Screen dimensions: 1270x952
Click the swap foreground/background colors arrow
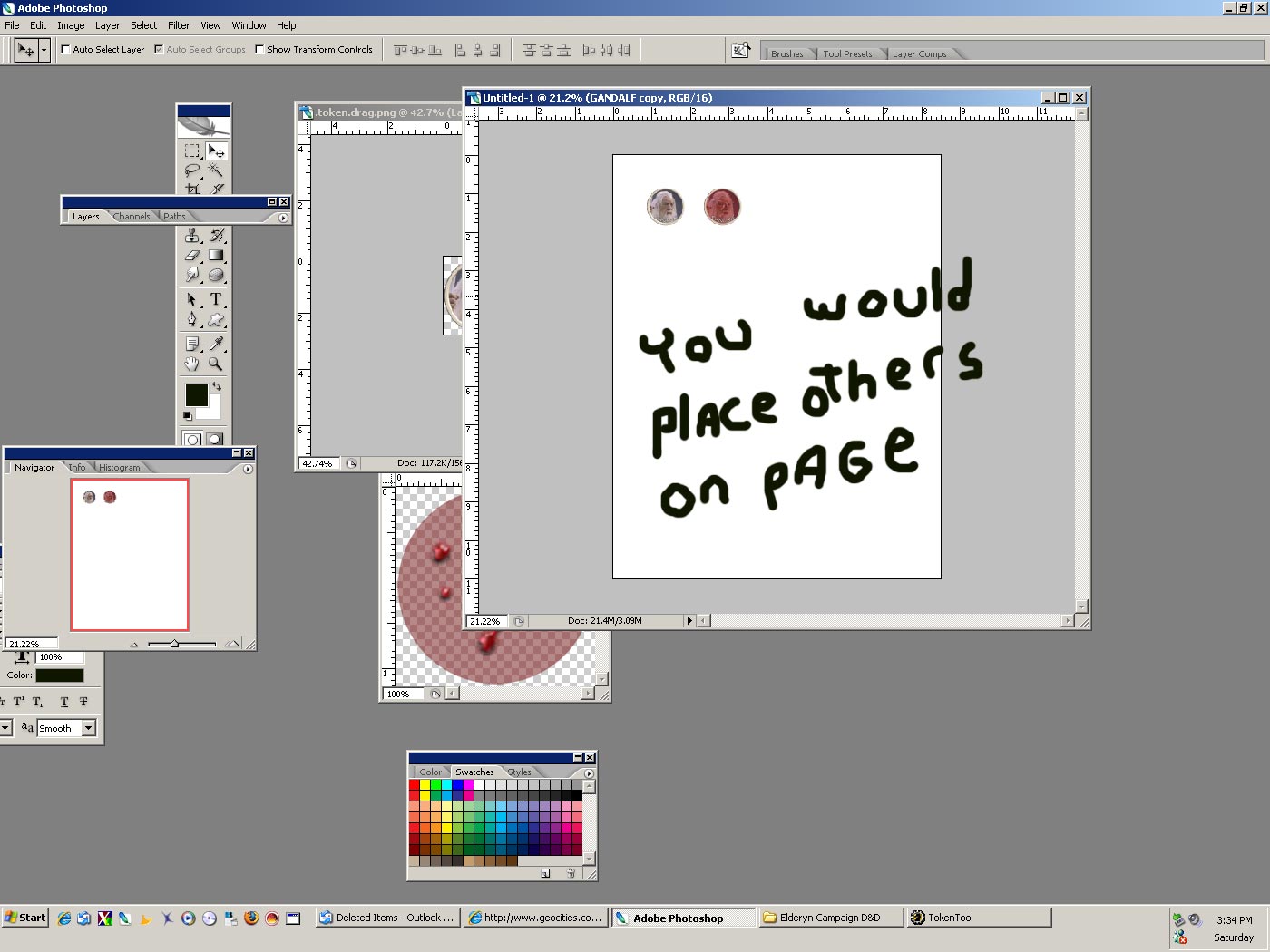(x=217, y=386)
